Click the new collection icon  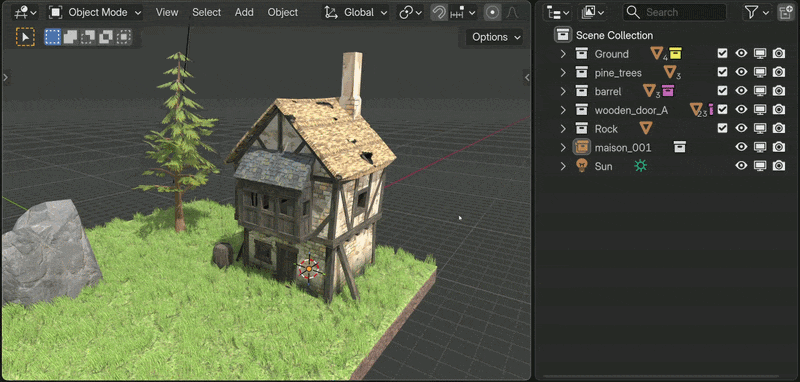point(785,12)
